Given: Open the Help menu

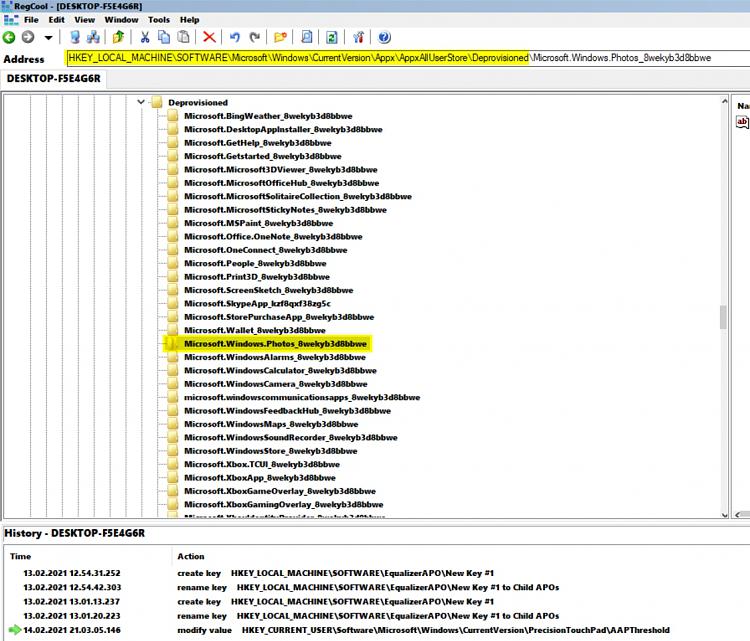Looking at the screenshot, I should pyautogui.click(x=189, y=20).
